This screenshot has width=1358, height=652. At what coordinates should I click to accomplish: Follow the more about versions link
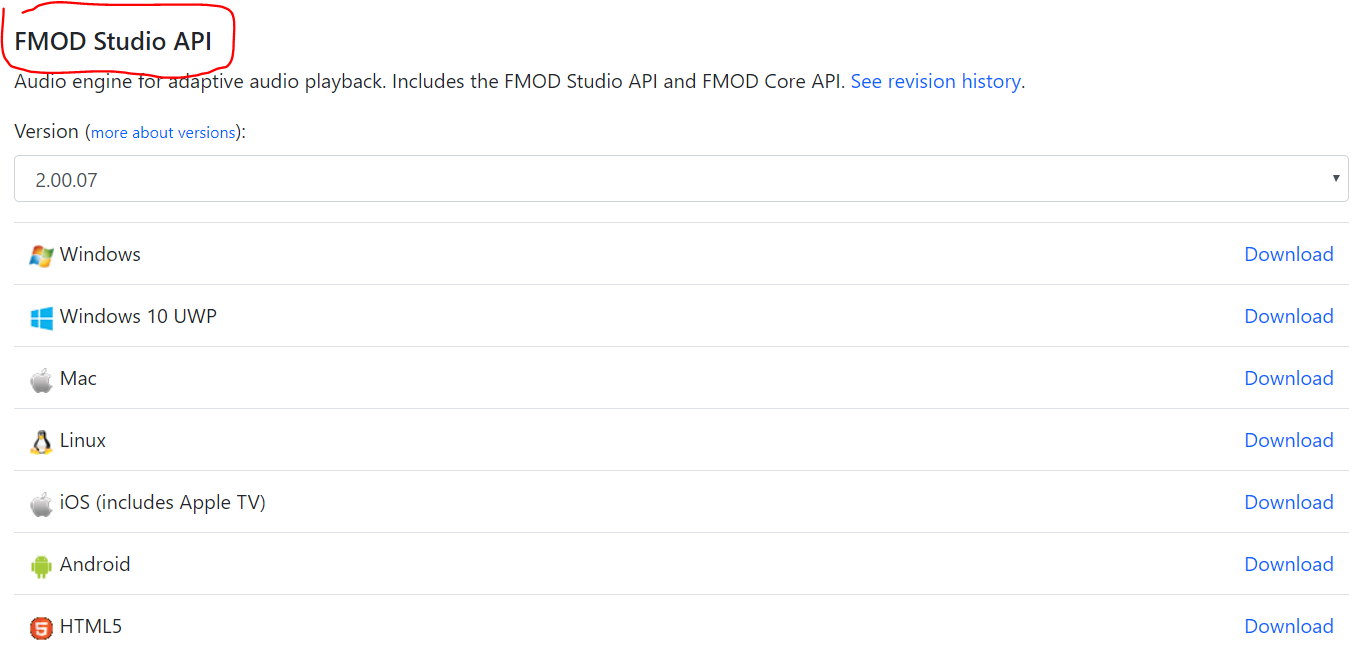[163, 133]
